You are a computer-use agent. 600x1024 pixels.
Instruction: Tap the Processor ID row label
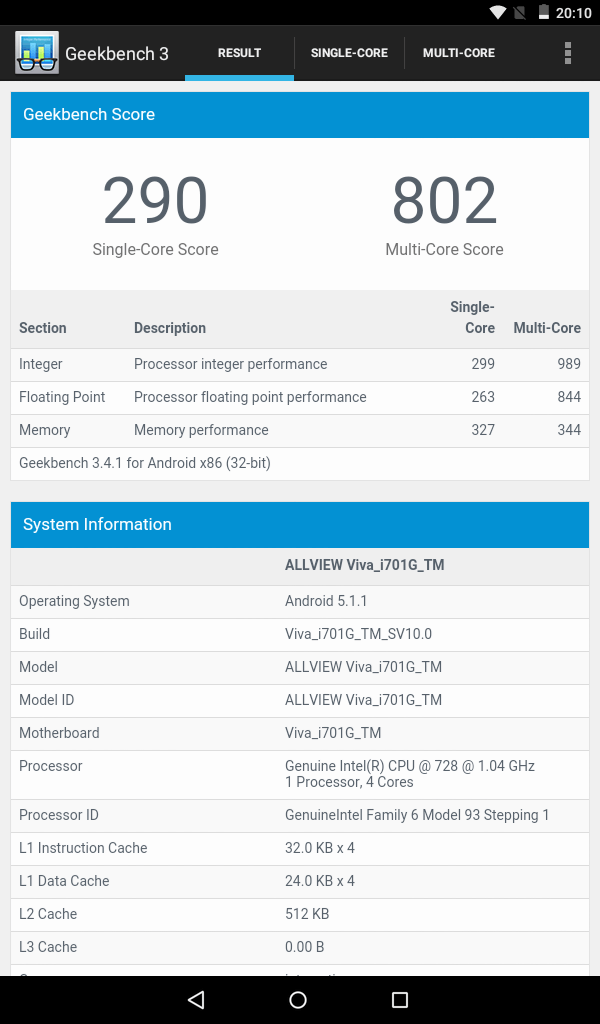tap(59, 815)
